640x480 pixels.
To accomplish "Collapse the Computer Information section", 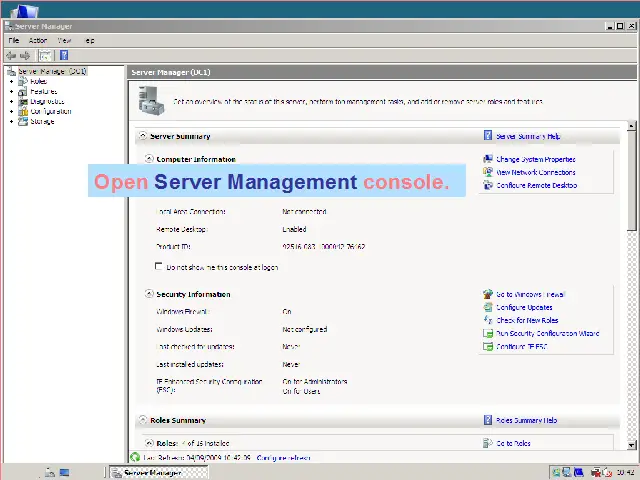I will 149,159.
